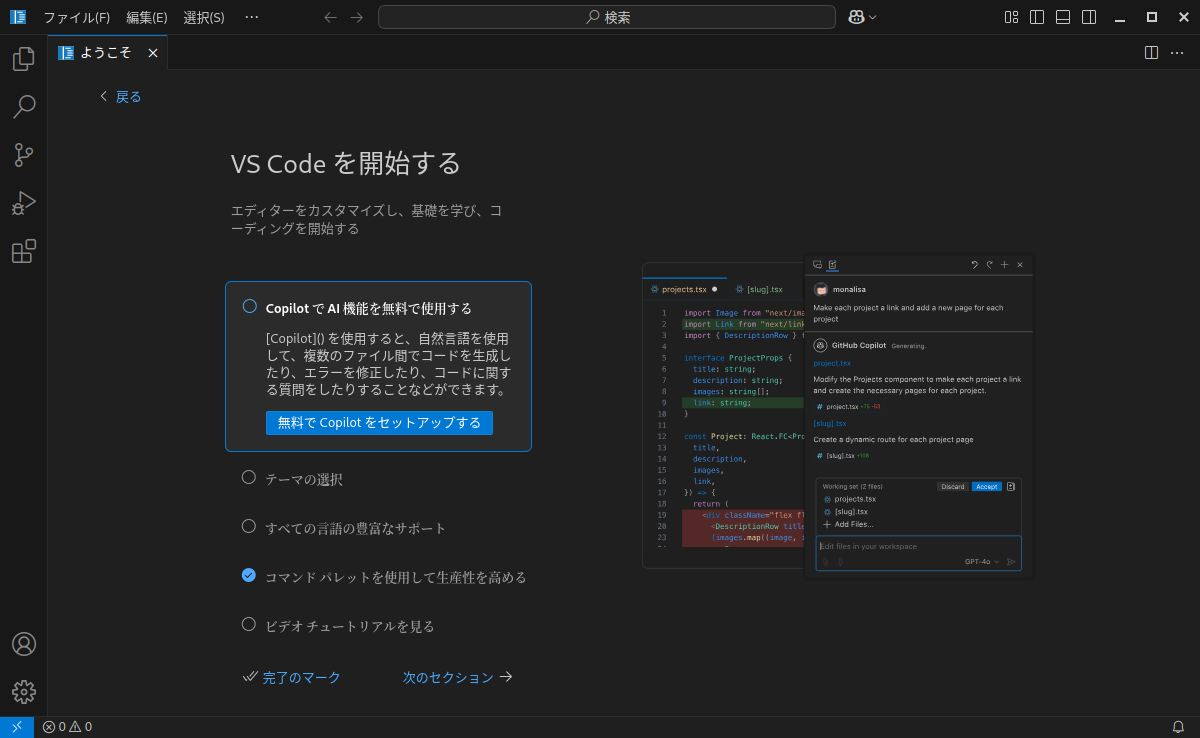Open the Customize Layout icon in the title bar
Viewport: 1200px width, 738px height.
(1011, 16)
